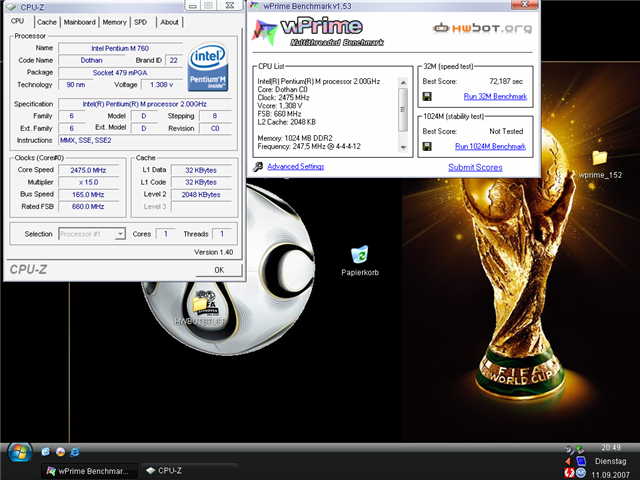Click the save icon for 1024M score
Viewport: 640px width, 480px height.
(x=427, y=146)
